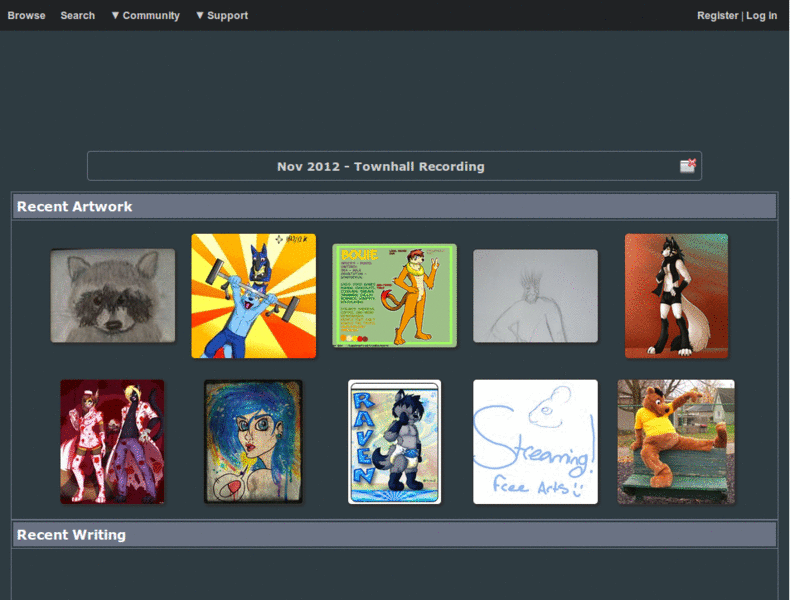Open the black-and-white fox photo thumbnail
This screenshot has height=600, width=800.
(x=676, y=295)
